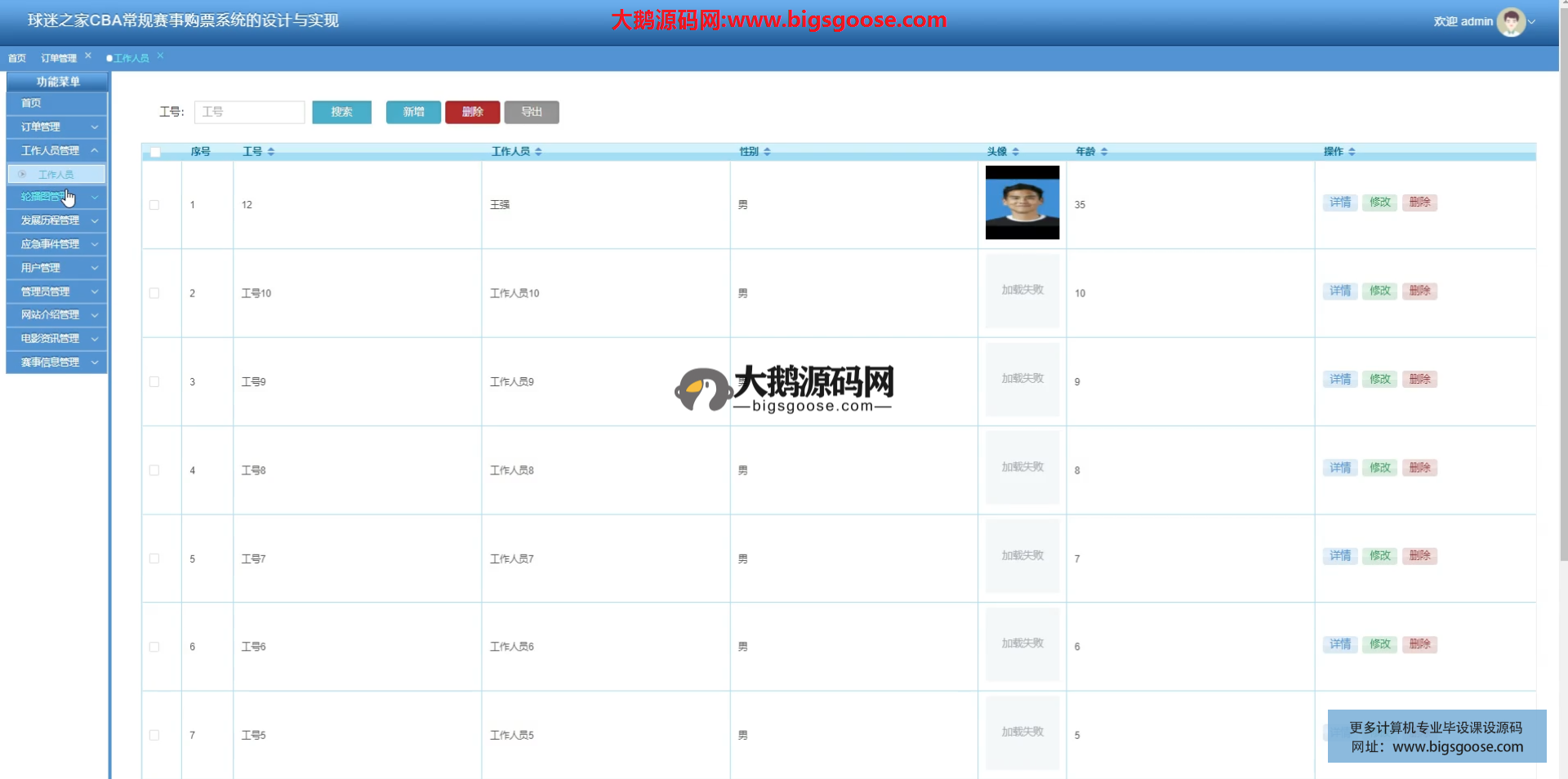Click the 新增 button to add staff
1568x779 pixels.
coord(413,112)
